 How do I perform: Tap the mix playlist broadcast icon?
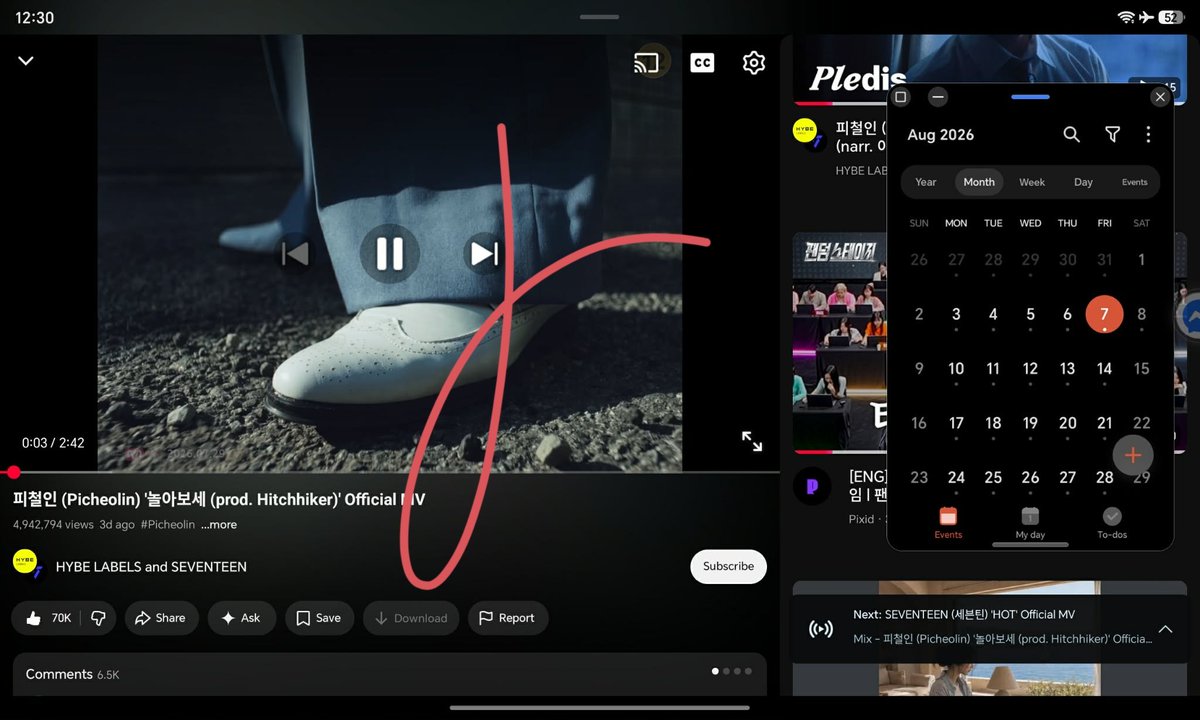pyautogui.click(x=820, y=629)
